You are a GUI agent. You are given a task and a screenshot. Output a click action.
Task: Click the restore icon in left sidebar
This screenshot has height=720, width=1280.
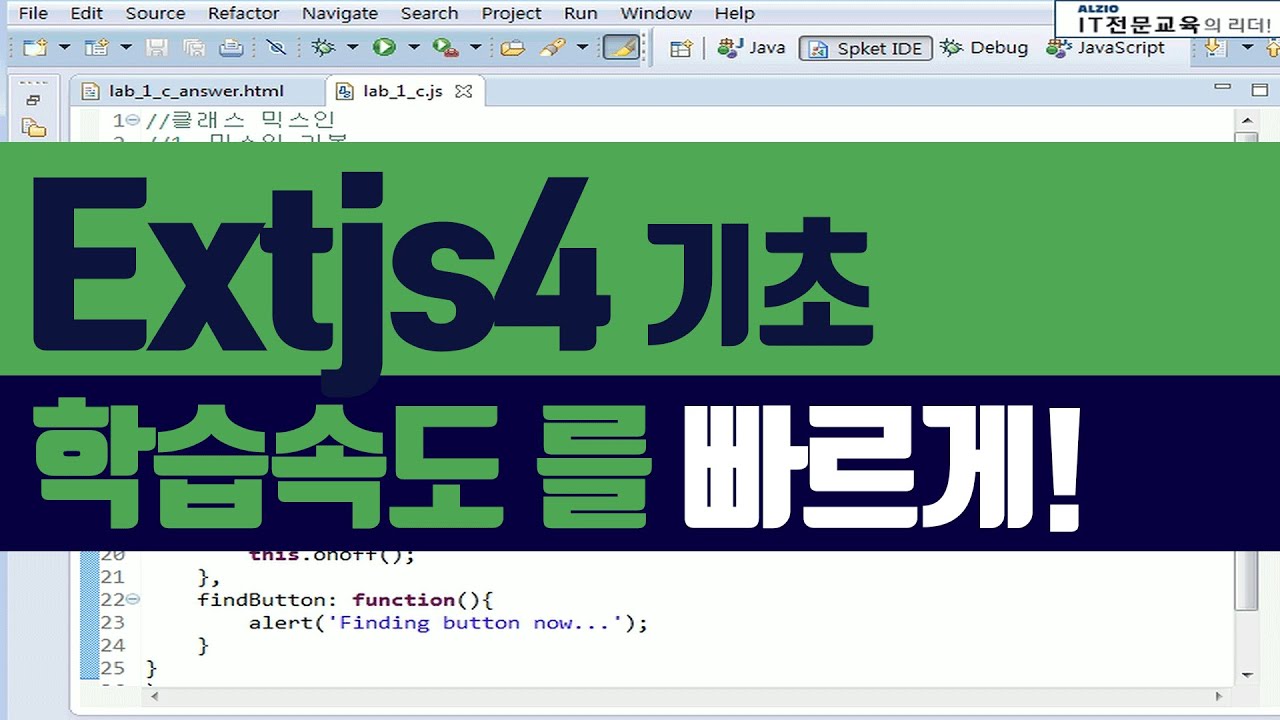(34, 100)
